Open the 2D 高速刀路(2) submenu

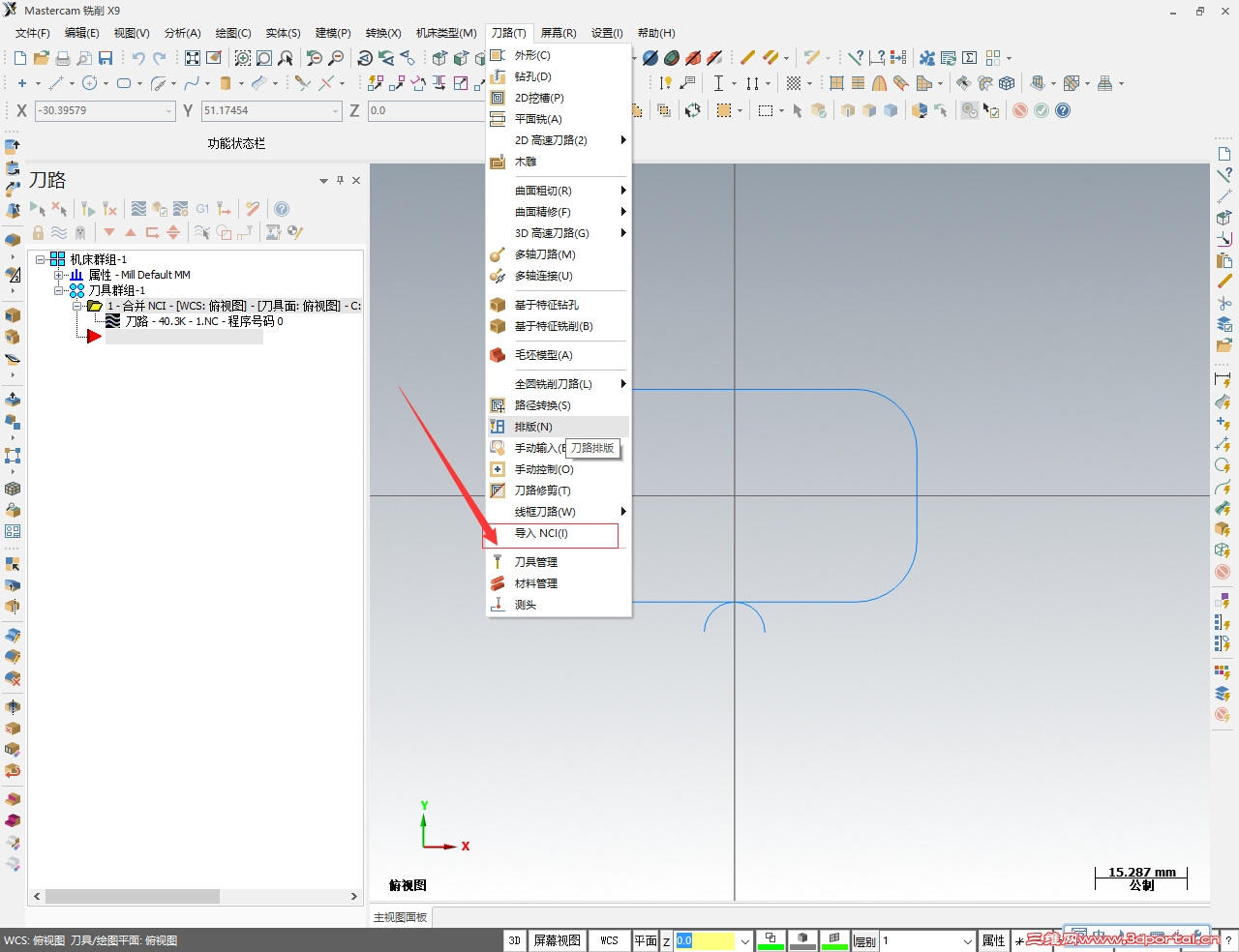click(x=558, y=140)
